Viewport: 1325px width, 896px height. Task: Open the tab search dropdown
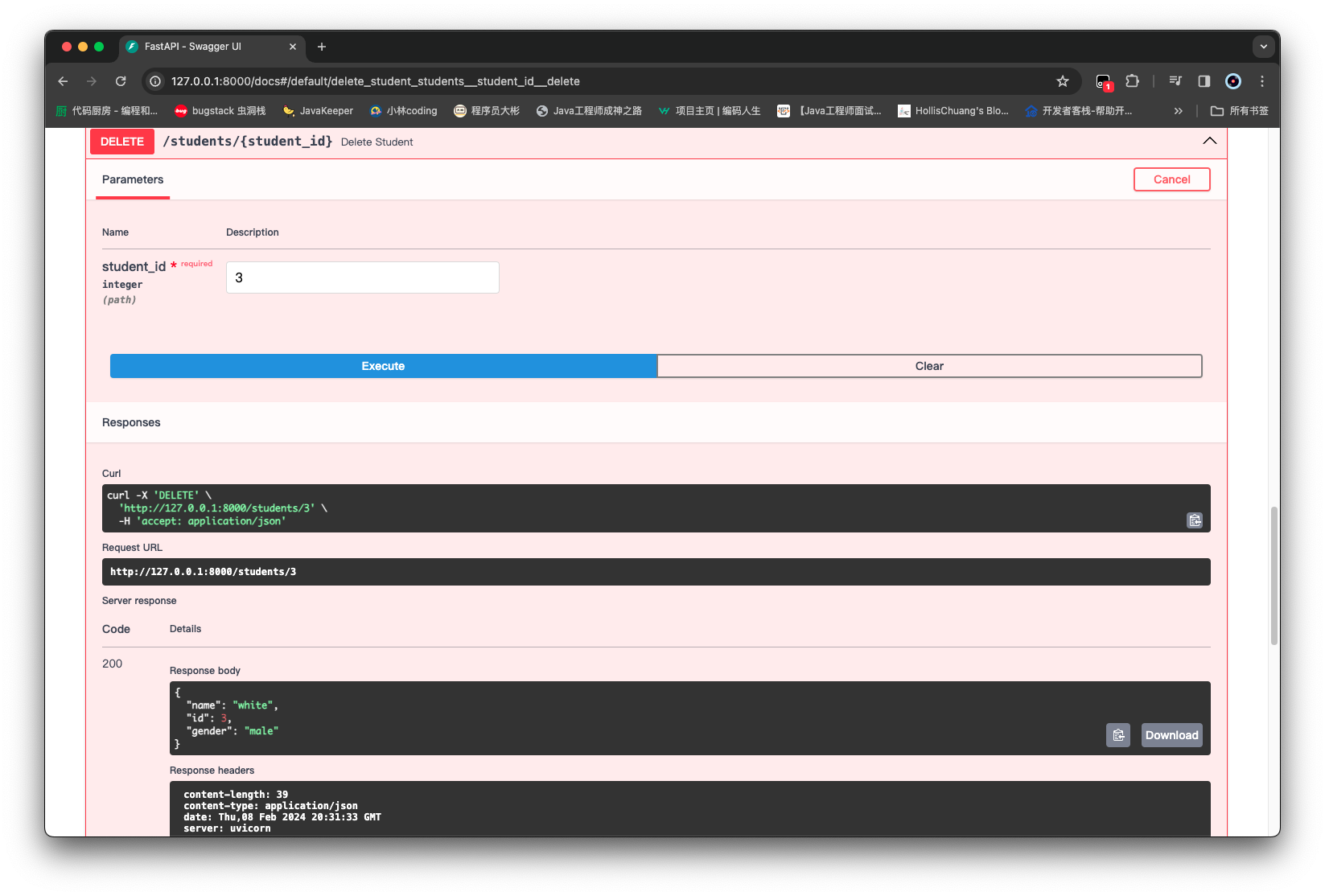pos(1263,47)
